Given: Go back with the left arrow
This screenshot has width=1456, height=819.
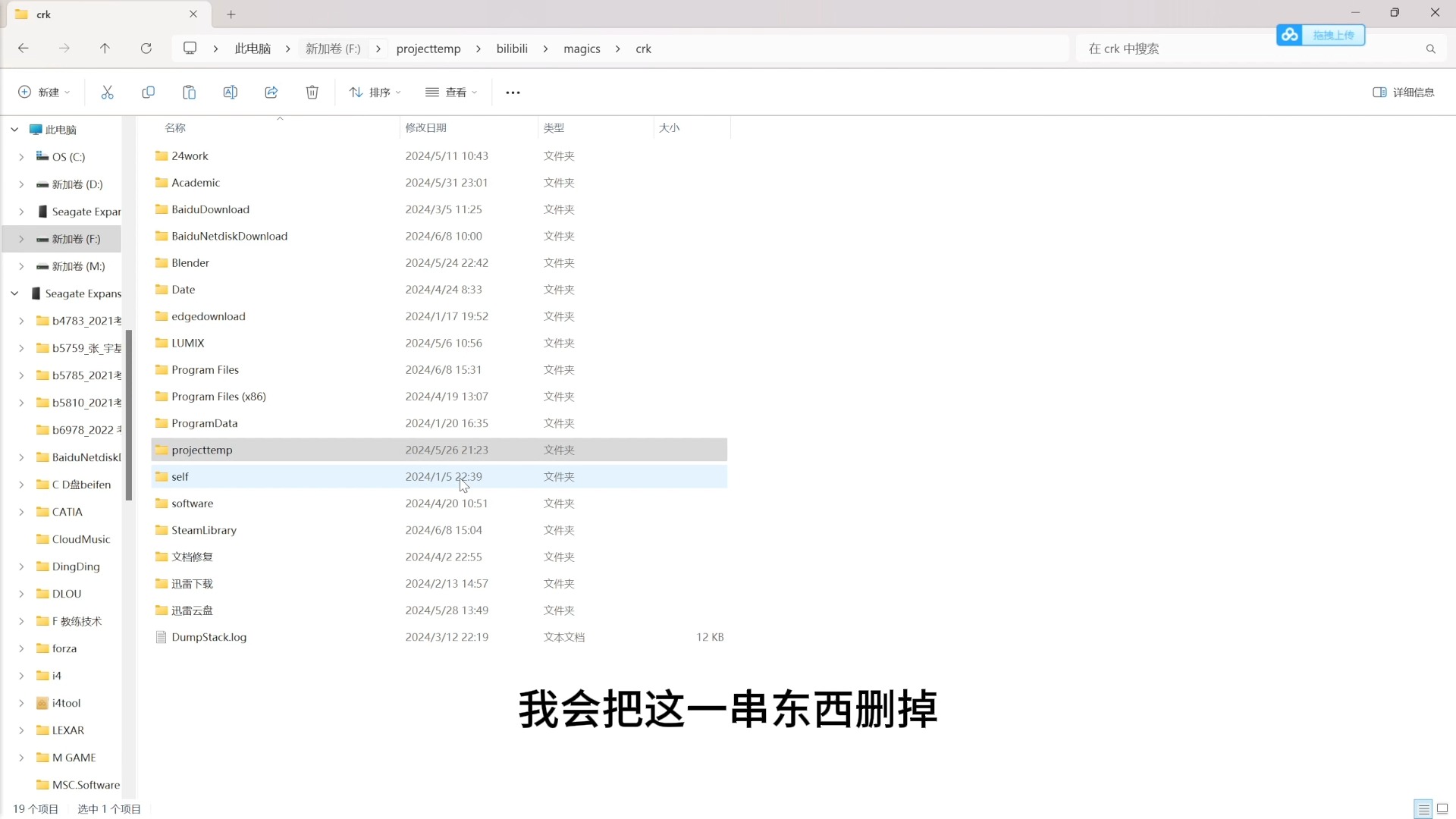Looking at the screenshot, I should [24, 49].
